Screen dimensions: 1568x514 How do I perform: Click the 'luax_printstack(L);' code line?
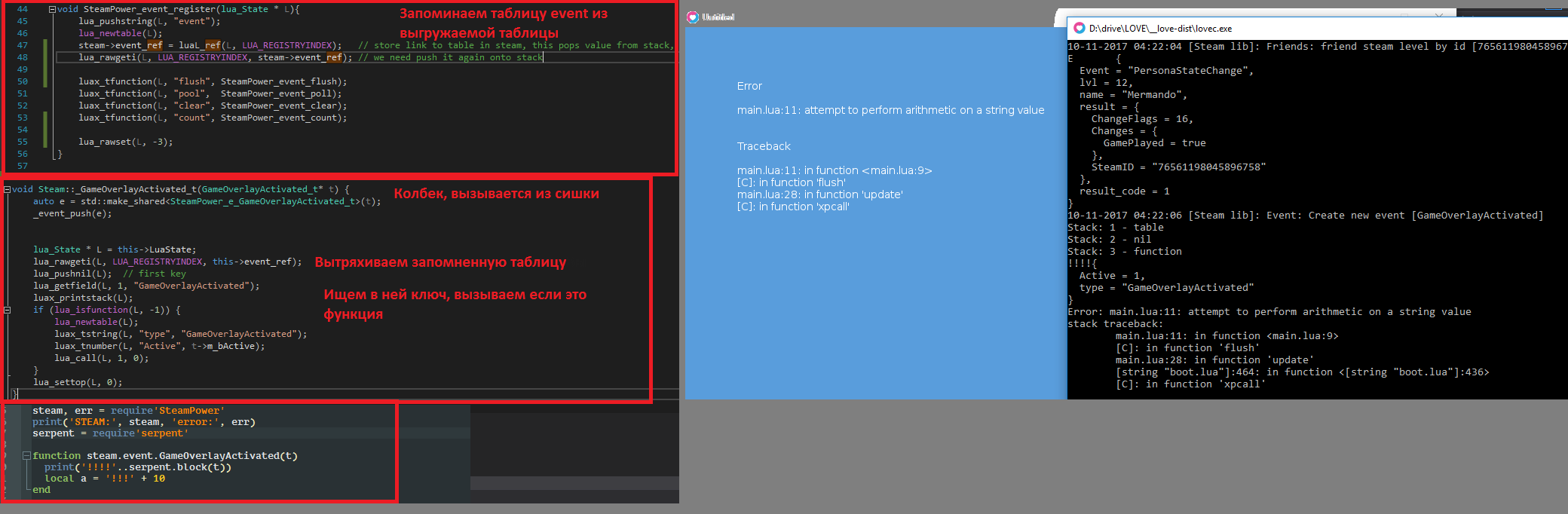tap(83, 298)
